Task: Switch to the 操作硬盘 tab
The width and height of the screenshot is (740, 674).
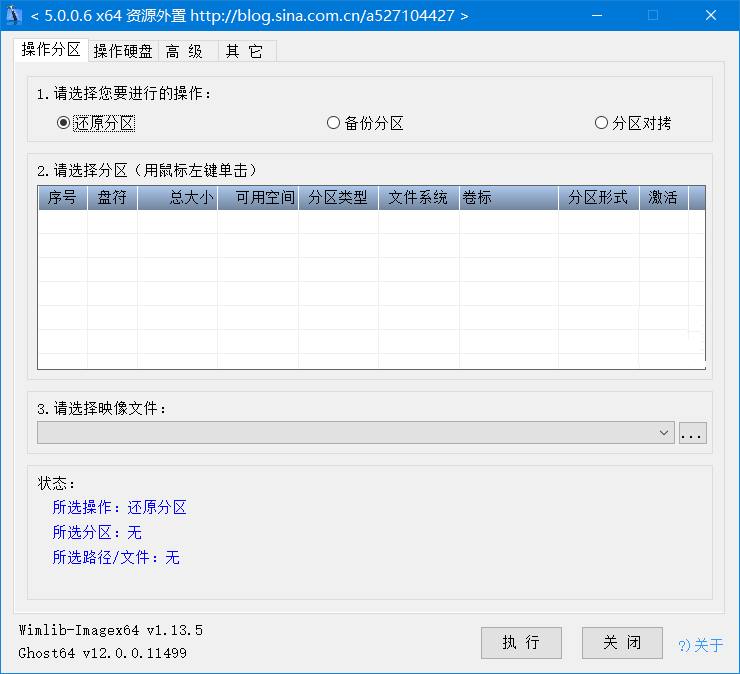Action: pyautogui.click(x=123, y=52)
